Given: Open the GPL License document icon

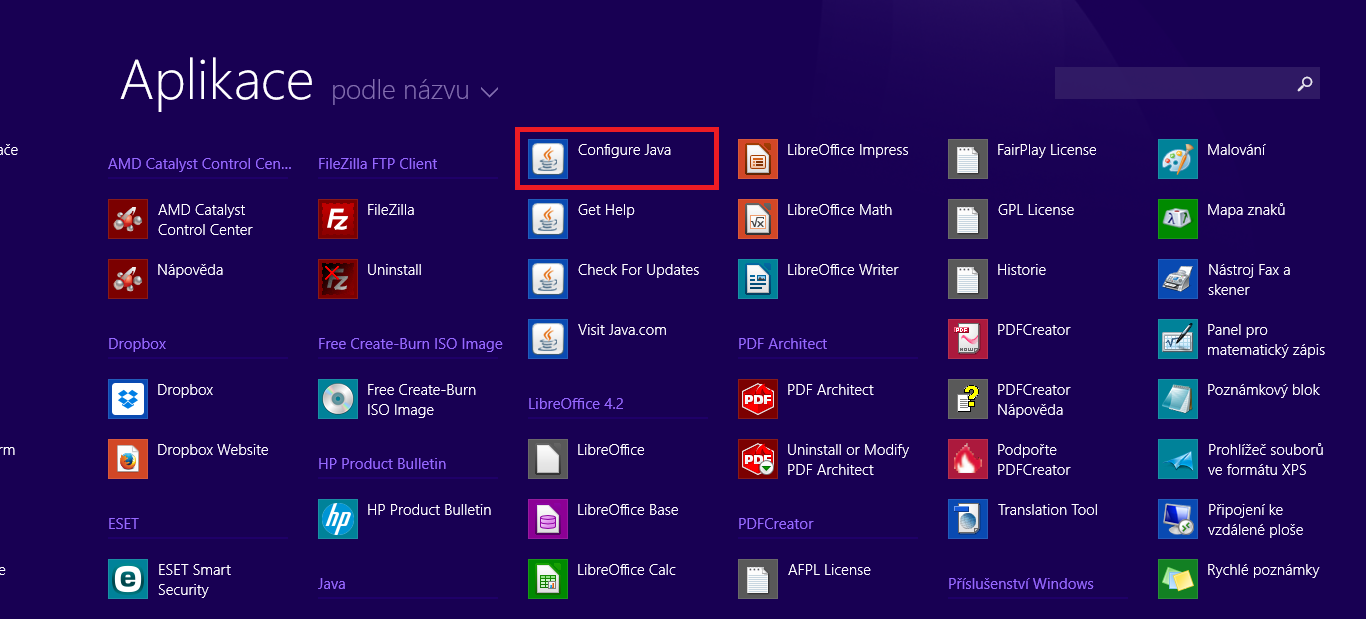Looking at the screenshot, I should tap(968, 219).
